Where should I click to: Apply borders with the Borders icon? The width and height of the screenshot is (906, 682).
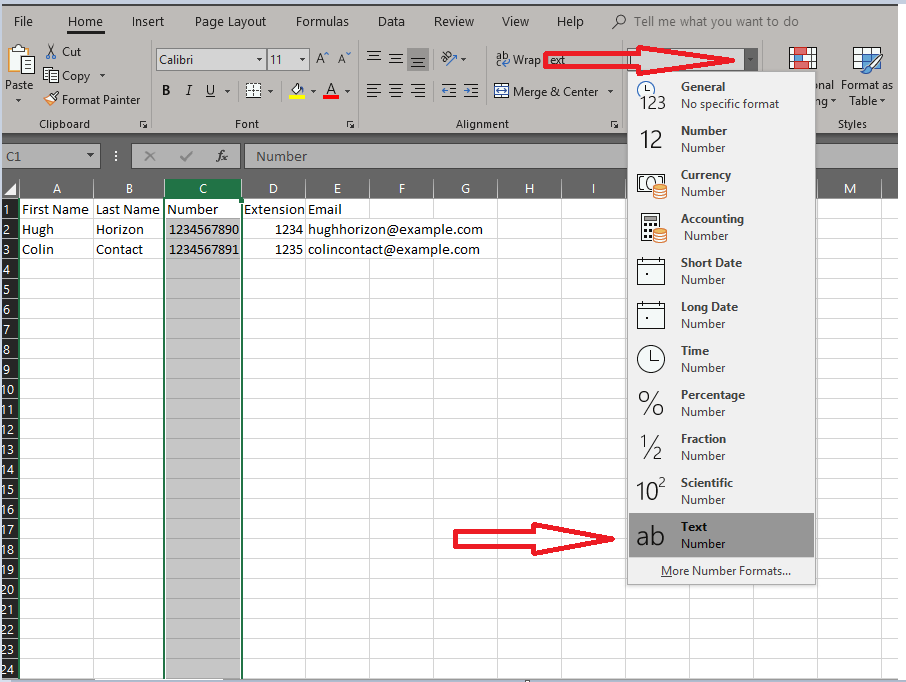click(253, 91)
